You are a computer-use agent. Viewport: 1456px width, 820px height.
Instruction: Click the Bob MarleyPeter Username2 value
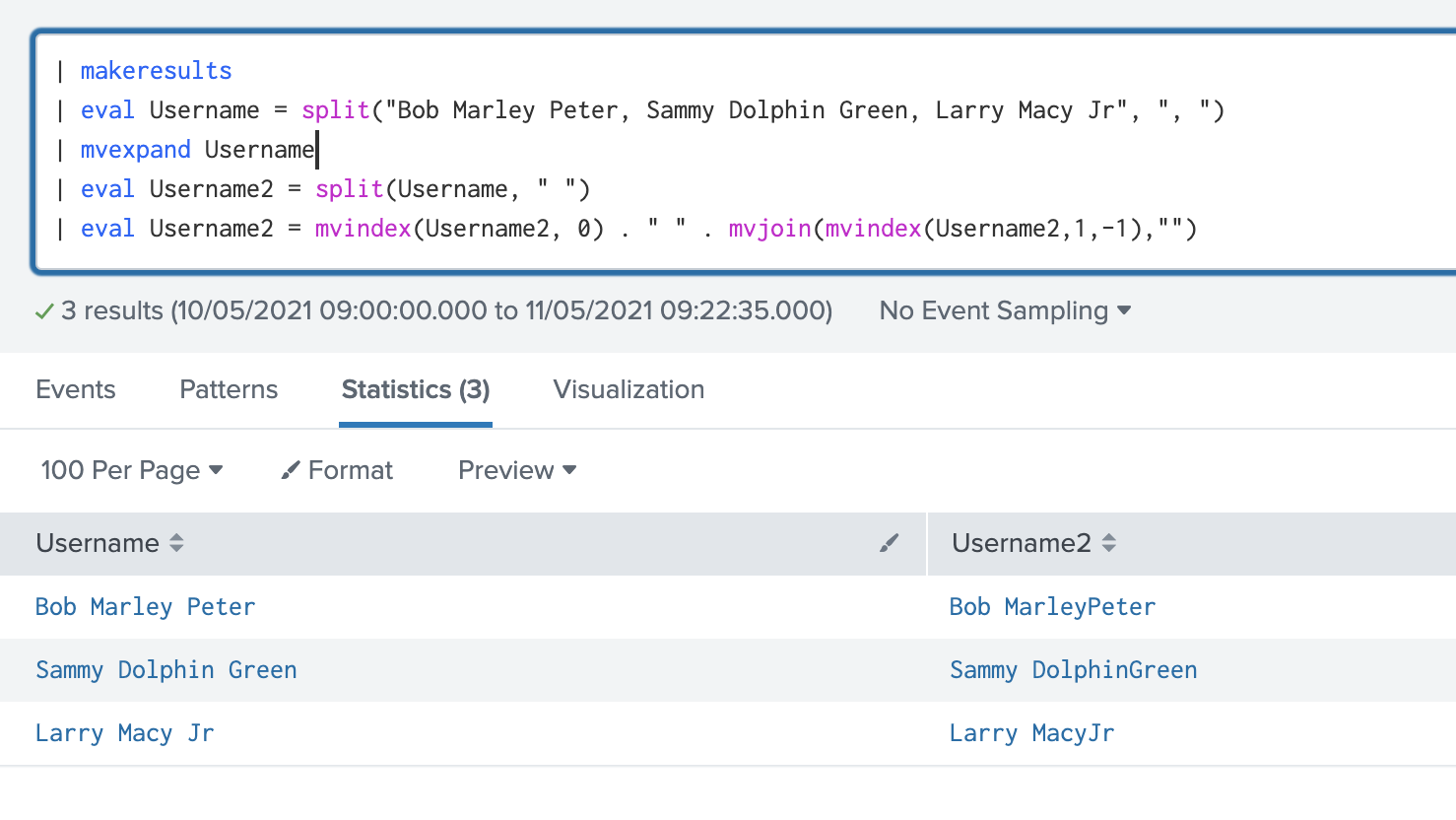coord(1052,607)
